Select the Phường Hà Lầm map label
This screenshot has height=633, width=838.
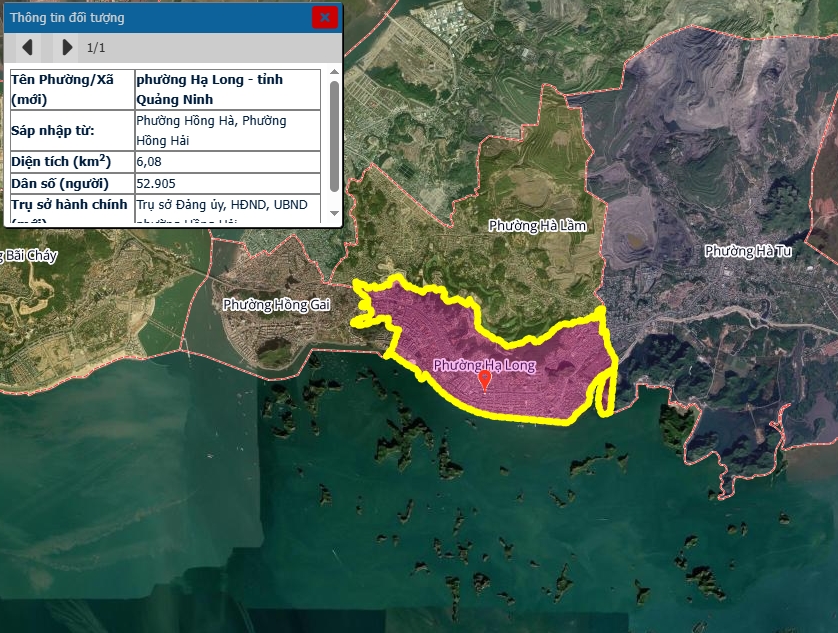(x=537, y=226)
